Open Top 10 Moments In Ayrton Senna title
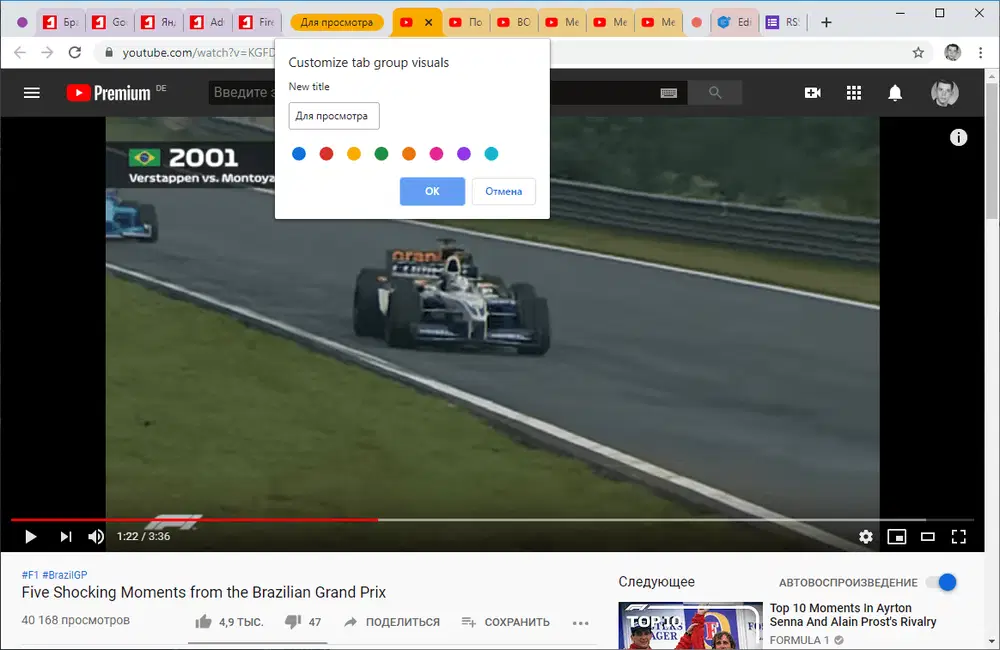Screen dimensions: 1000x650 853,615
